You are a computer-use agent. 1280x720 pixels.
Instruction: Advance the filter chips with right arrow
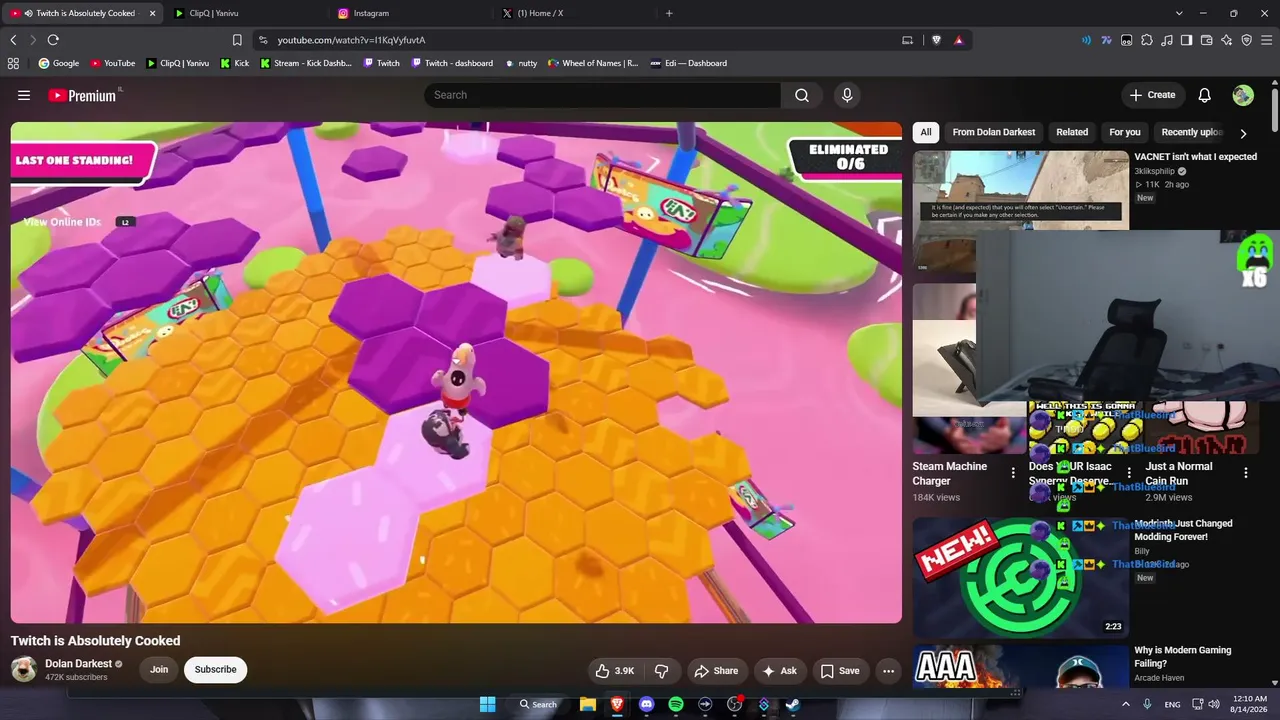pos(1243,133)
